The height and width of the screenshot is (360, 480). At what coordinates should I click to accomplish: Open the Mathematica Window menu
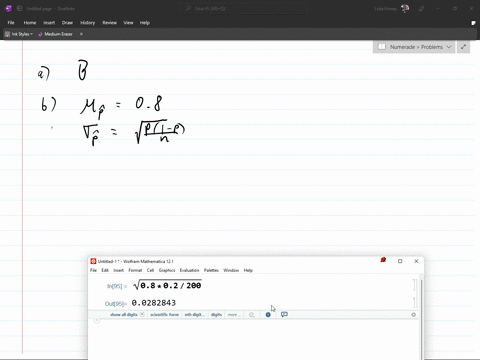coord(231,270)
